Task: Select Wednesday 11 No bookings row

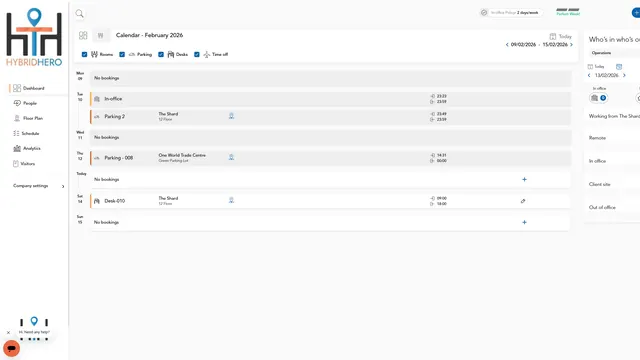Action: 331,138
